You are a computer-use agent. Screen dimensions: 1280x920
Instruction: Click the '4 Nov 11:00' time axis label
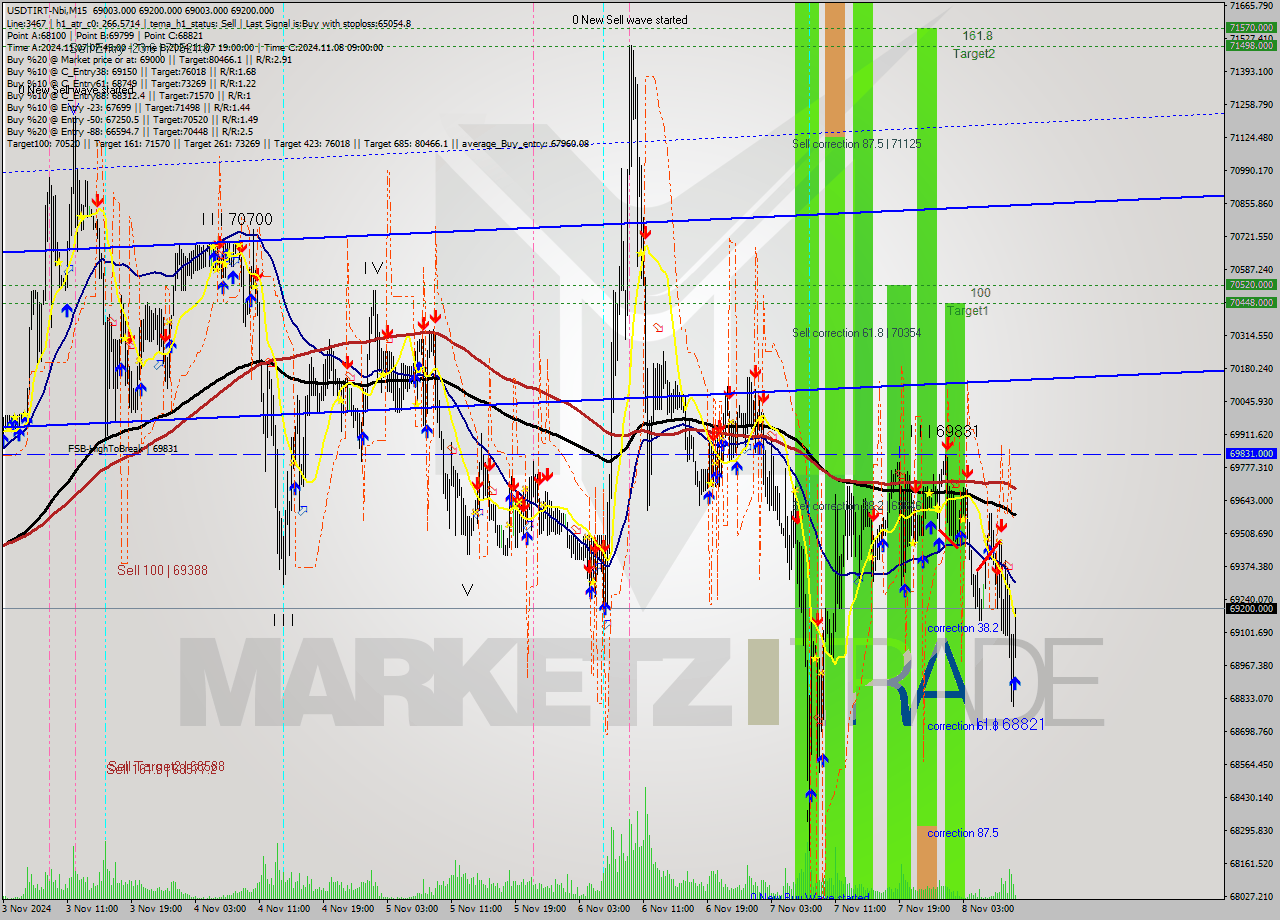(283, 909)
